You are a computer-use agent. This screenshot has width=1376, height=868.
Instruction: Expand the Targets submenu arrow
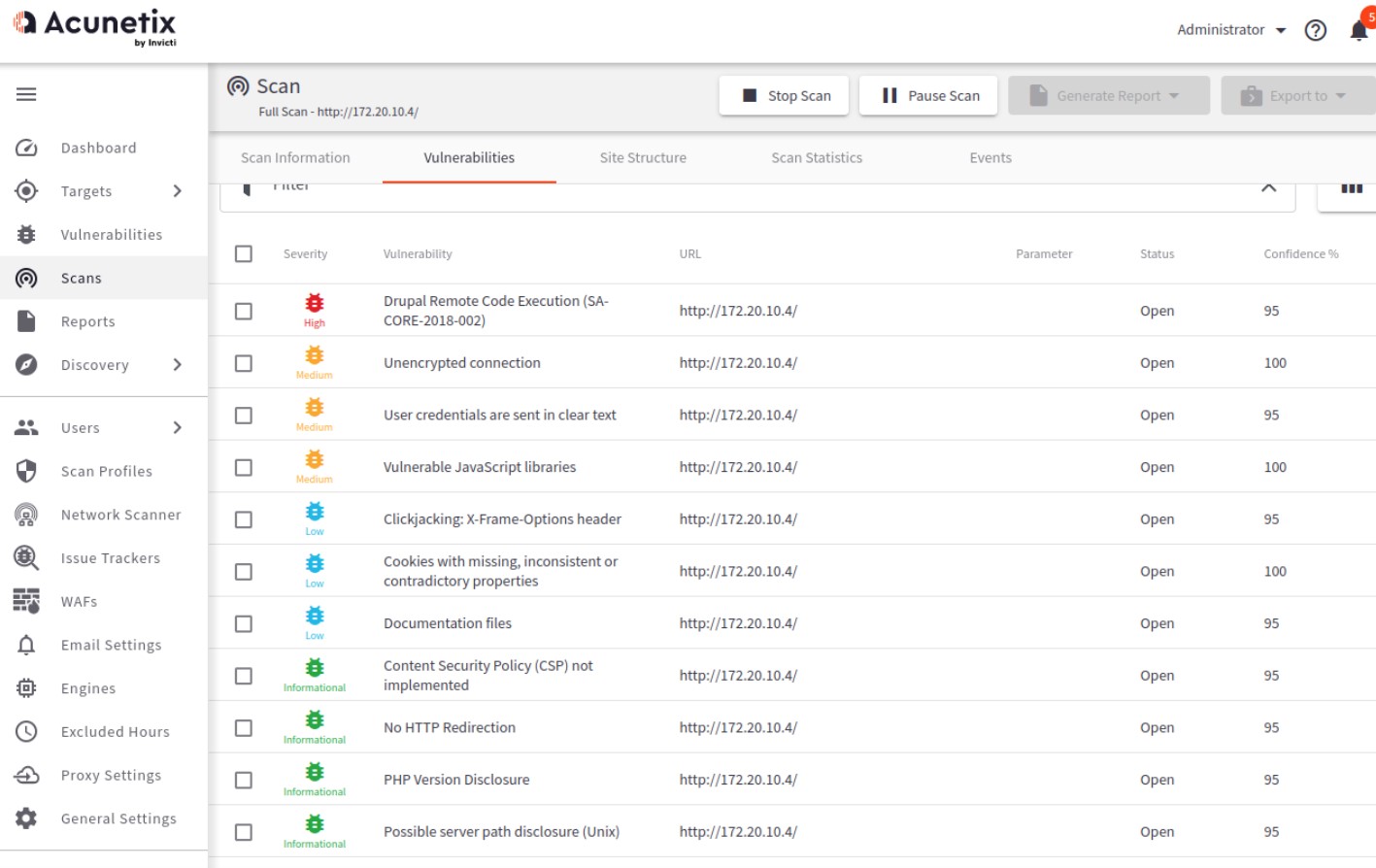177,191
